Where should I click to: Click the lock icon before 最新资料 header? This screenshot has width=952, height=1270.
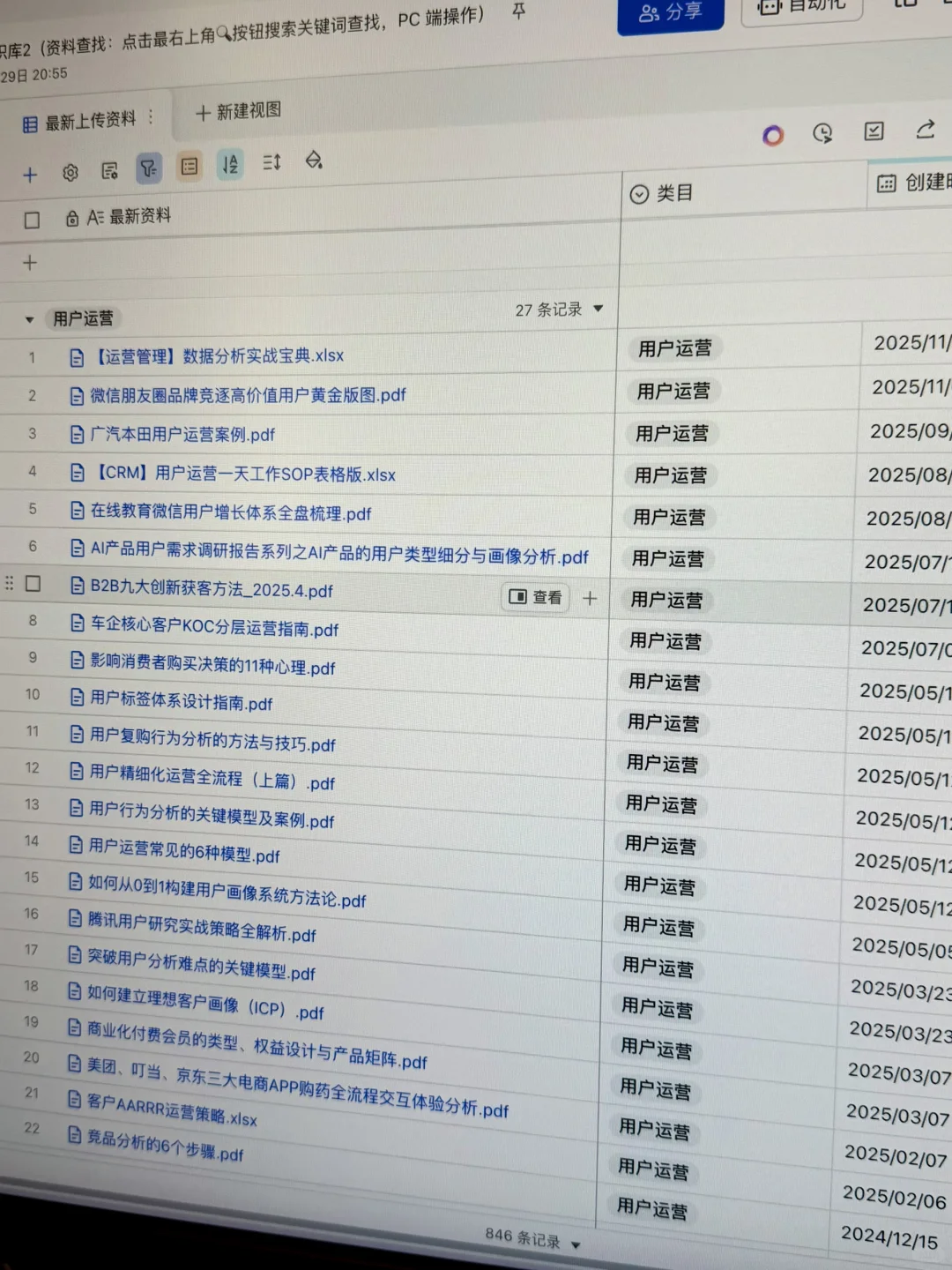coord(72,219)
